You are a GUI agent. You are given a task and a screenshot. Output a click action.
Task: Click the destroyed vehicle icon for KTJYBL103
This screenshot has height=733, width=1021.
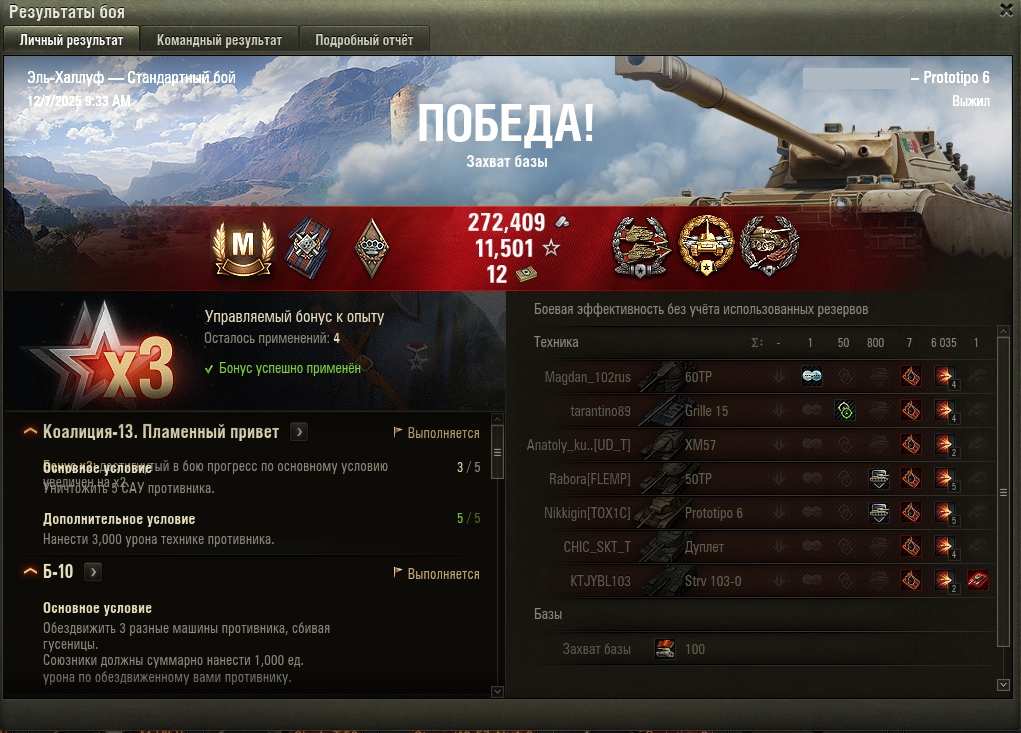(977, 580)
